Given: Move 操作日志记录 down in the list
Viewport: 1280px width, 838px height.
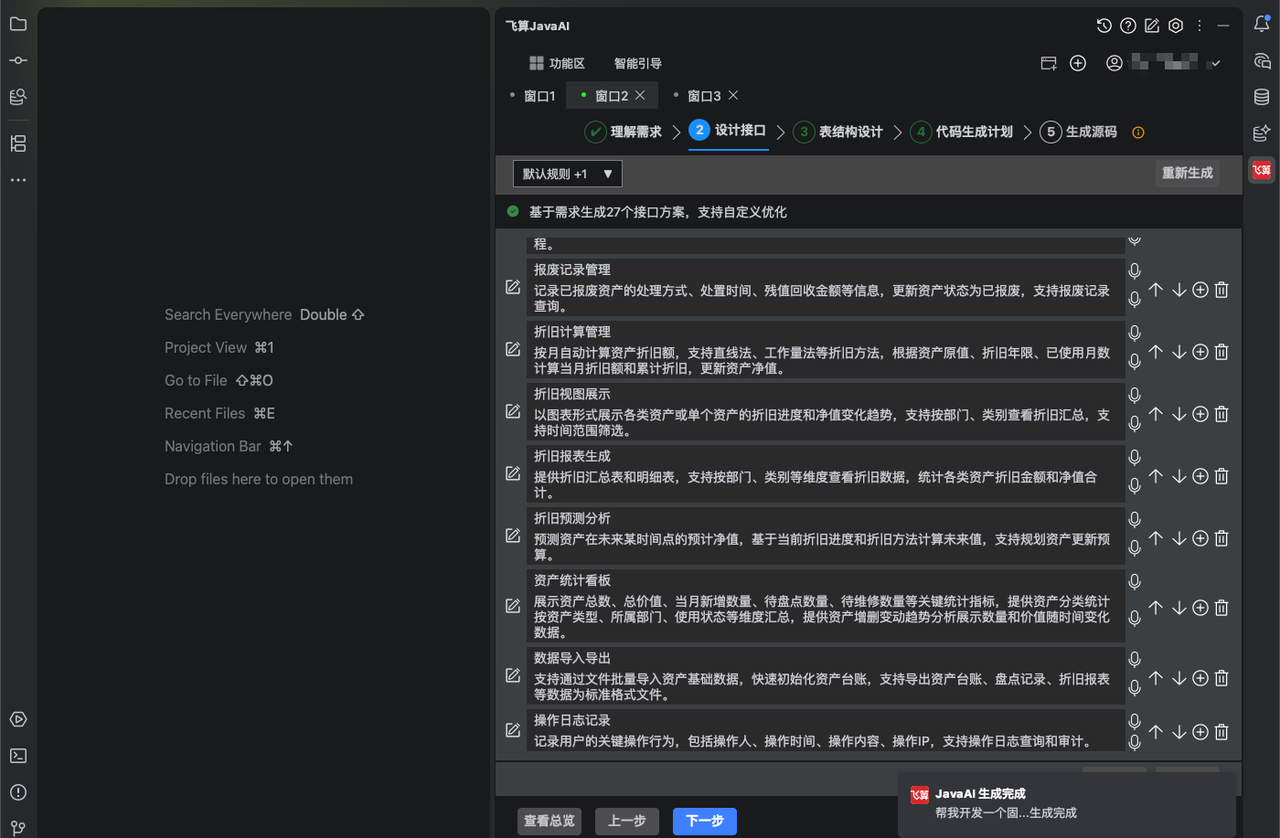Looking at the screenshot, I should (x=1179, y=732).
